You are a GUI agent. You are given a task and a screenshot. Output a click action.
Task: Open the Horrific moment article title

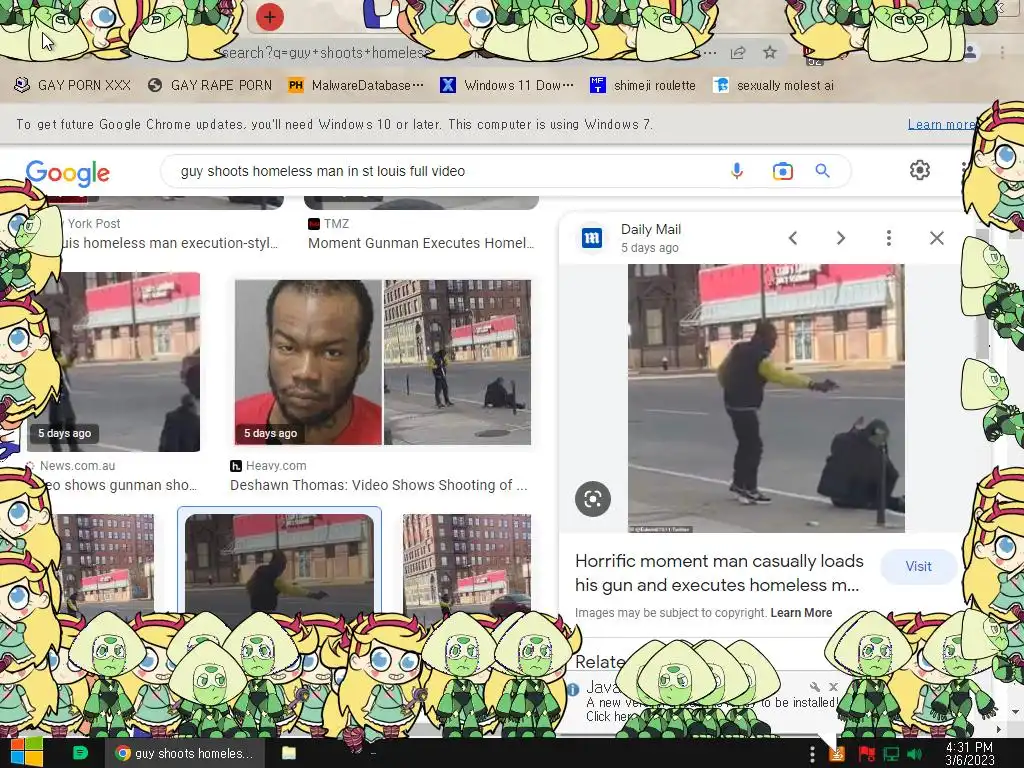(x=719, y=573)
